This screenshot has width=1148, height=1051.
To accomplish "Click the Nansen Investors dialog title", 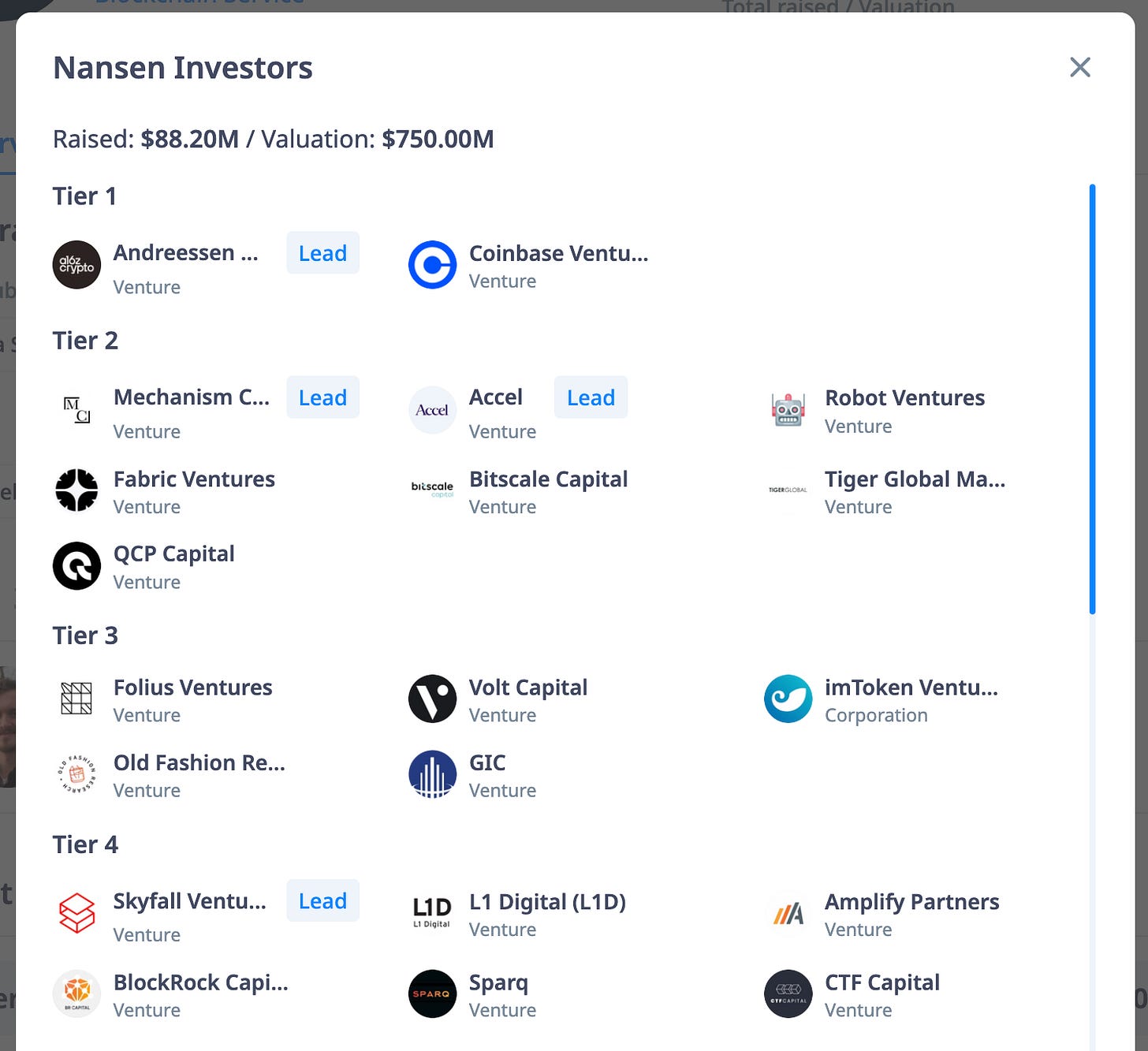I will 183,68.
